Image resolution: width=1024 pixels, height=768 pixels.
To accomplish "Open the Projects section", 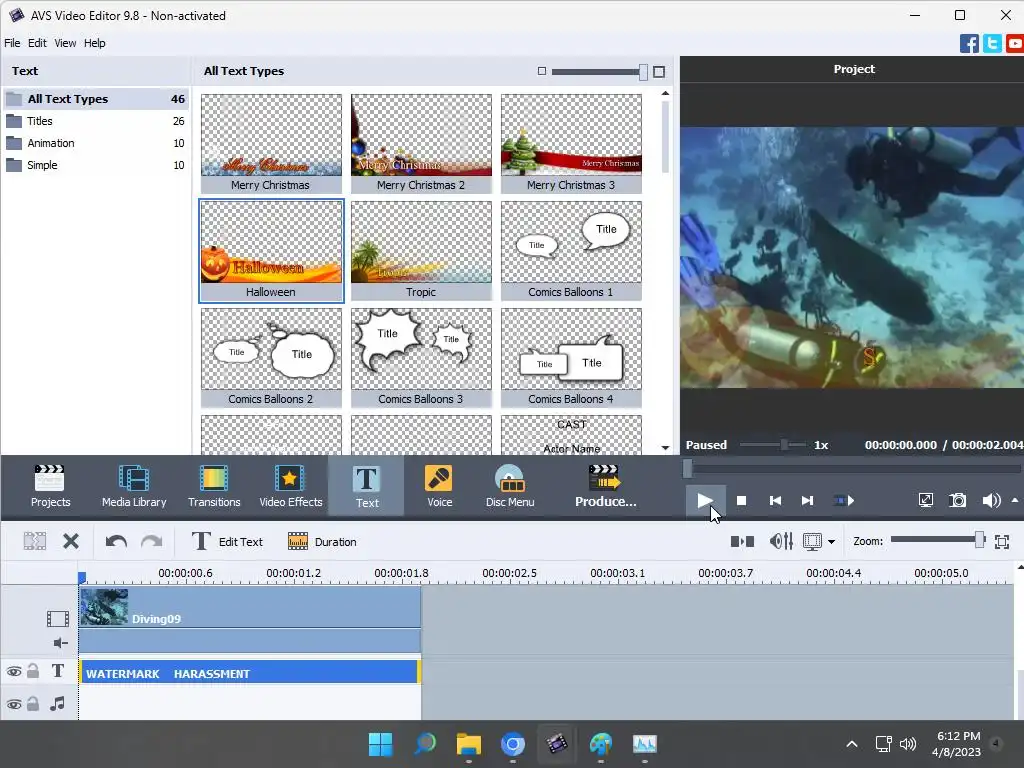I will pos(50,486).
